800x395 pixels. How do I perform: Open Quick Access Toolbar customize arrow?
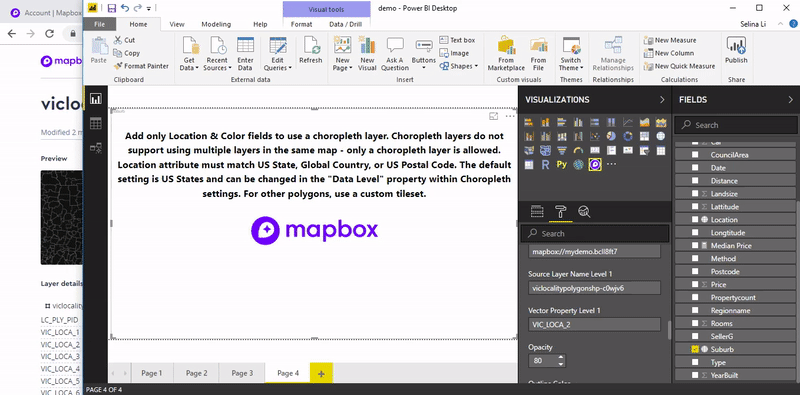pos(148,8)
